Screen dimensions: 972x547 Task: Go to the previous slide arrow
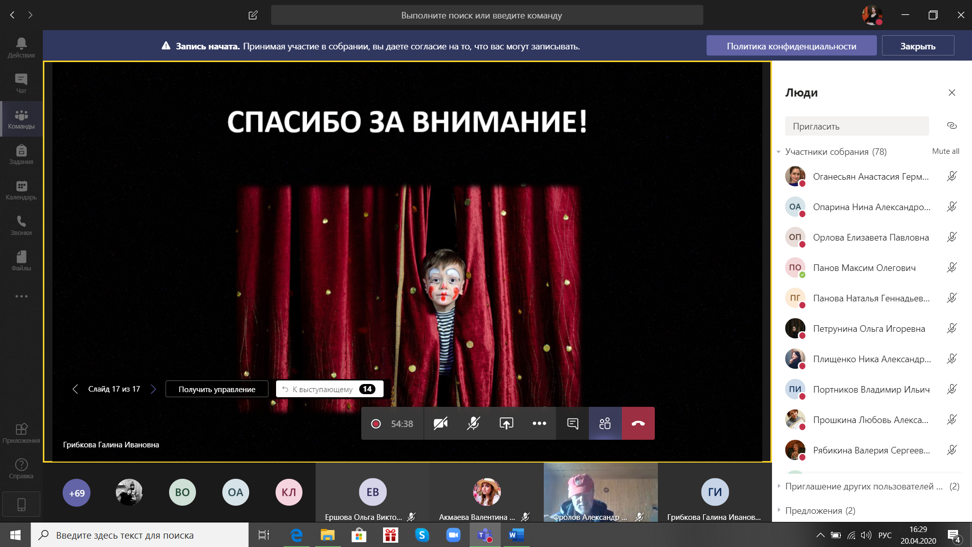75,389
